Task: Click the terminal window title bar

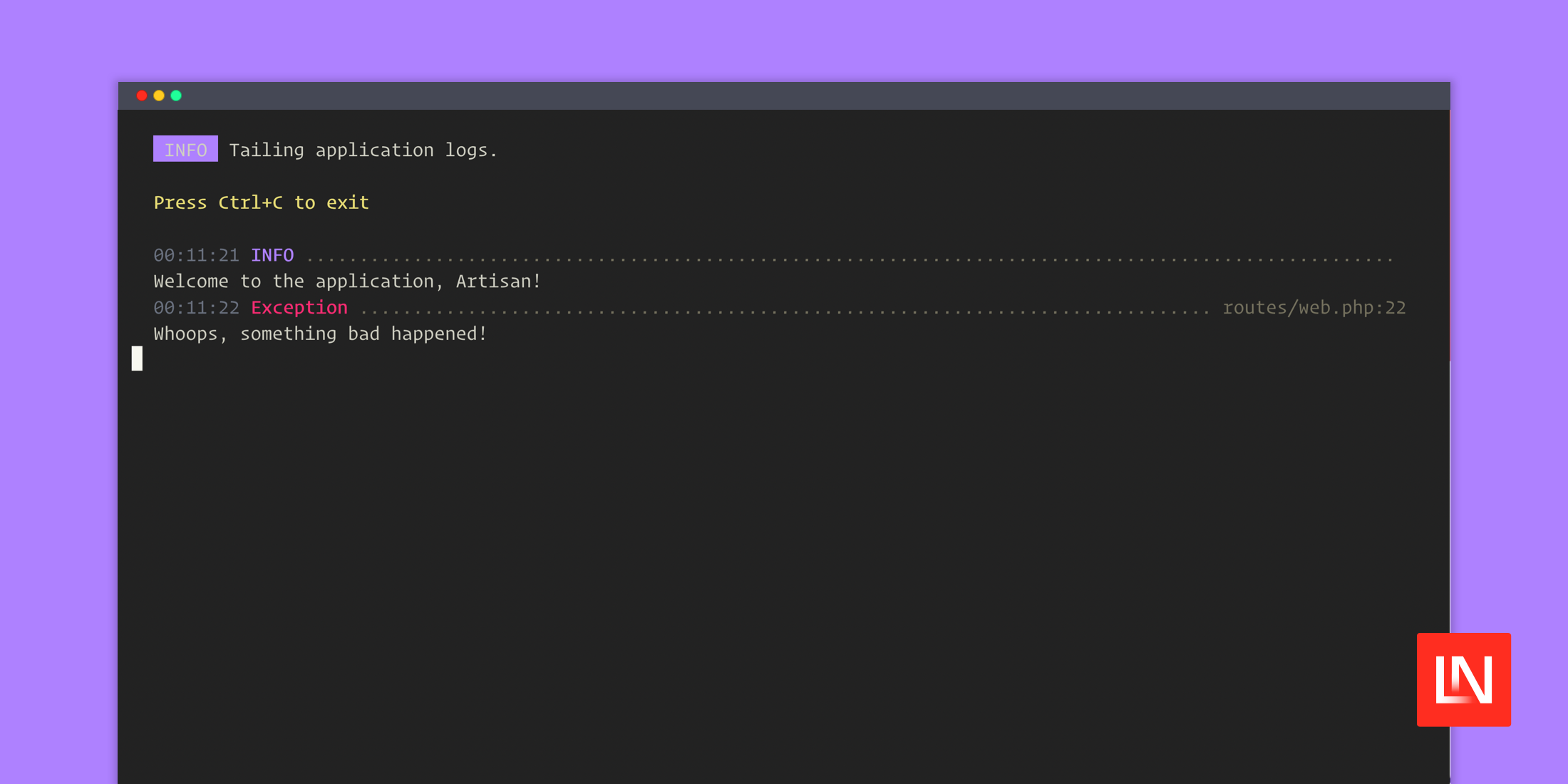Action: pyautogui.click(x=784, y=96)
